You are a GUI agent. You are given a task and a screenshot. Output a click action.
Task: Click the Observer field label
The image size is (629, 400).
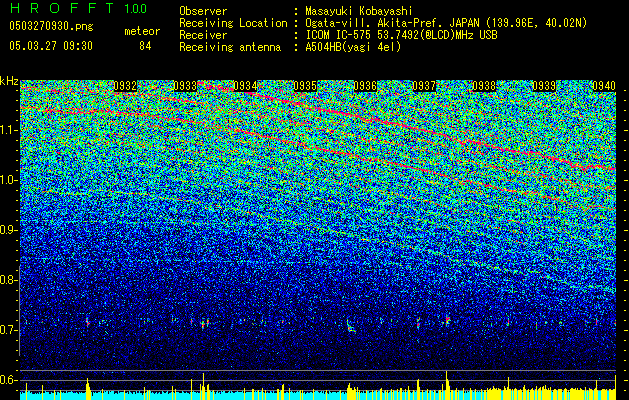[x=203, y=11]
